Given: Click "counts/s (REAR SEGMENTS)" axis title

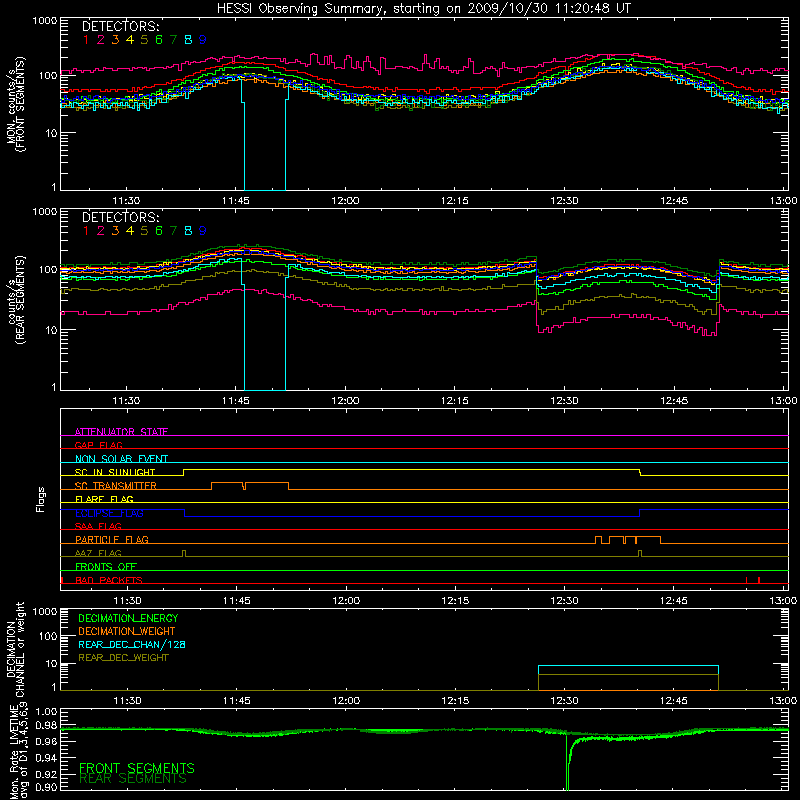Looking at the screenshot, I should point(16,300).
